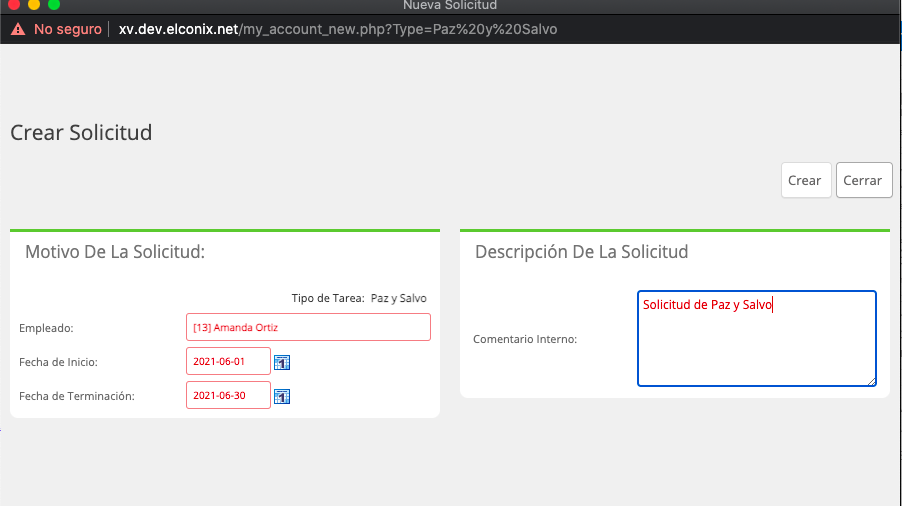Click the No seguro warning icon
Image resolution: width=902 pixels, height=506 pixels.
coord(18,29)
